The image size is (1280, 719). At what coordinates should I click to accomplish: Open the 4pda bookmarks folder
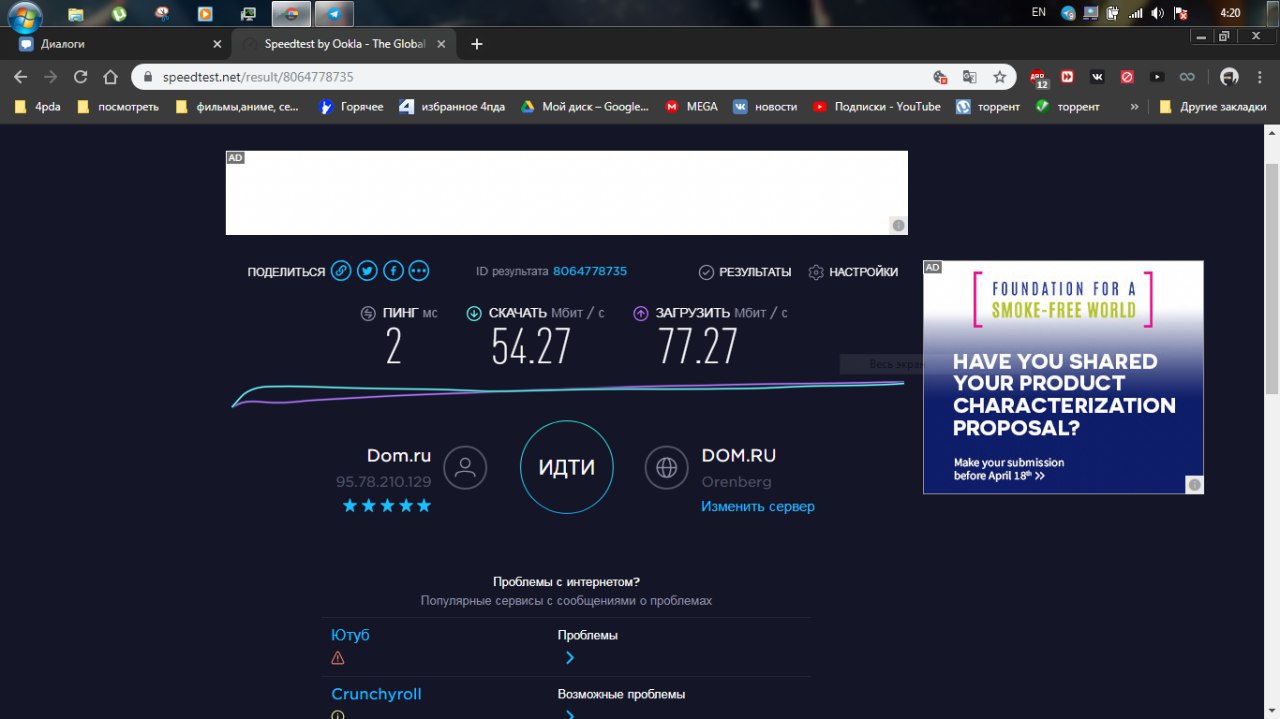pyautogui.click(x=38, y=106)
